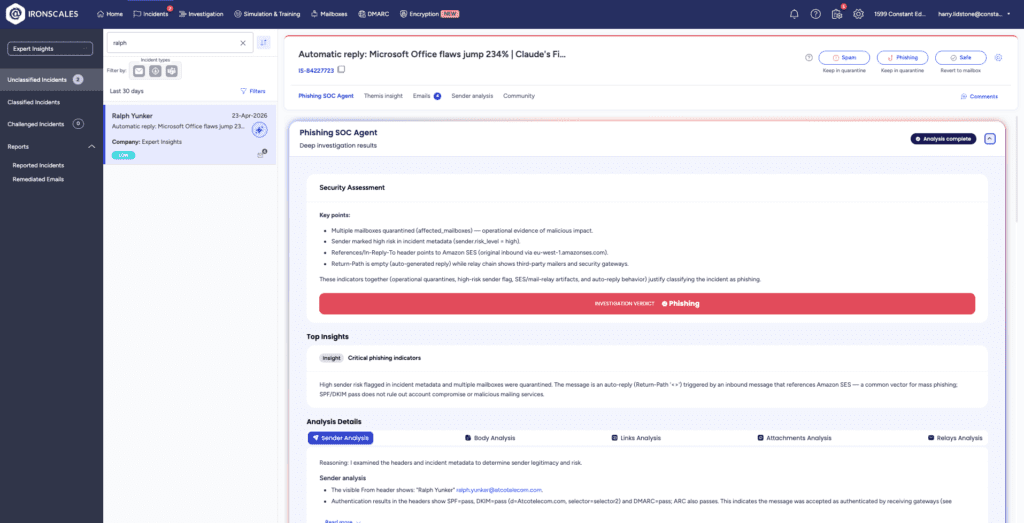Click the email count icon on Ralph Yunker card
Viewport: 1024px width, 523px height.
tap(262, 154)
